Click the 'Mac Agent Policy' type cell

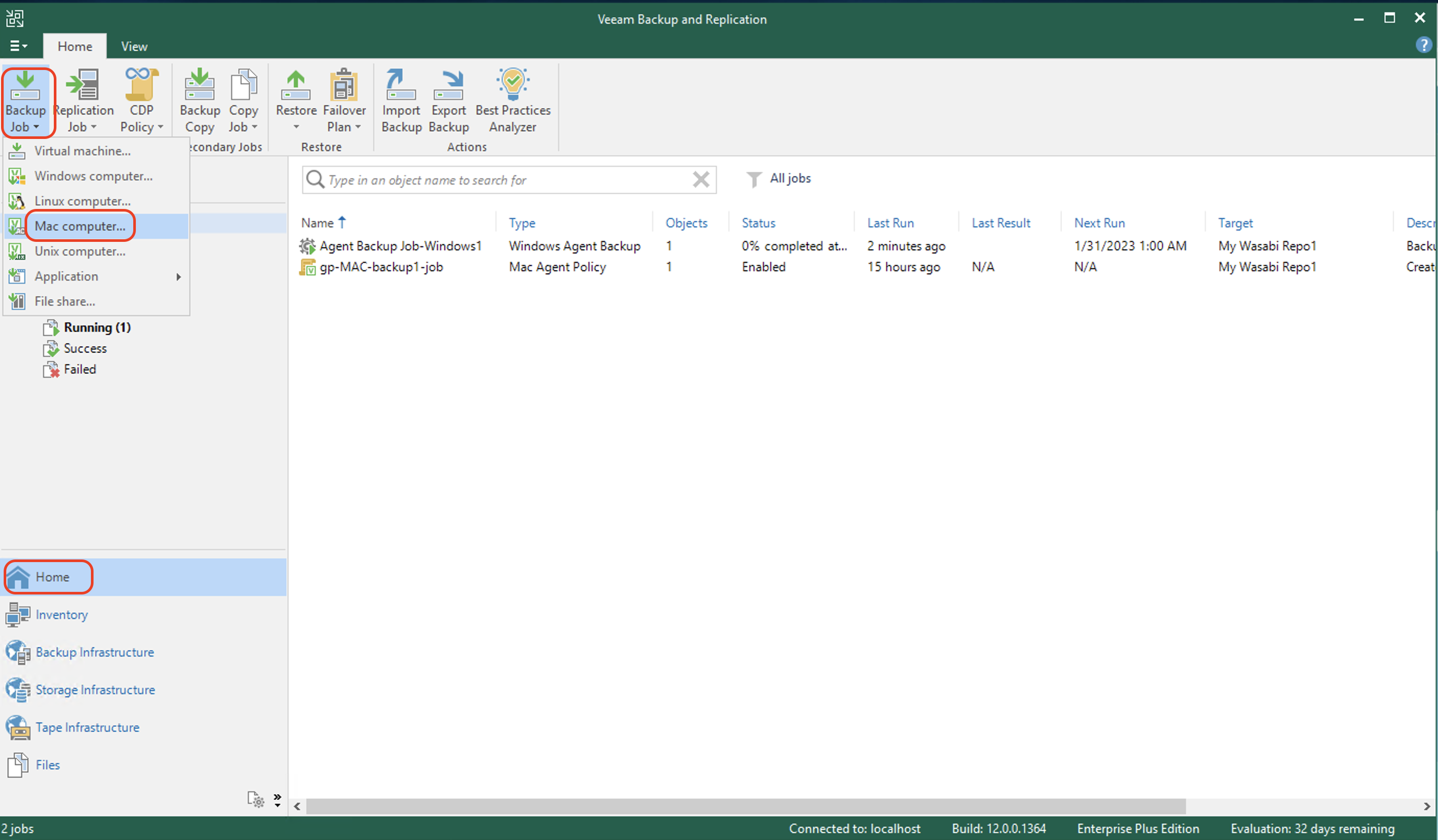[558, 267]
